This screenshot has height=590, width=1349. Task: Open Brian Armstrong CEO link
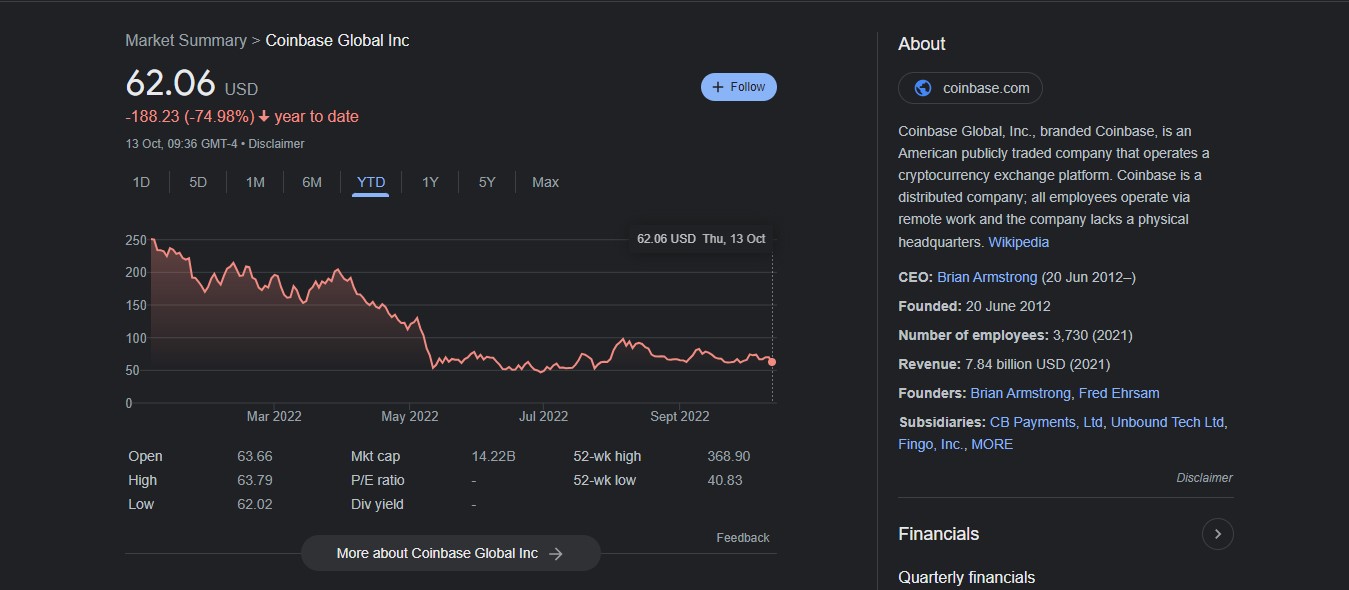click(986, 277)
